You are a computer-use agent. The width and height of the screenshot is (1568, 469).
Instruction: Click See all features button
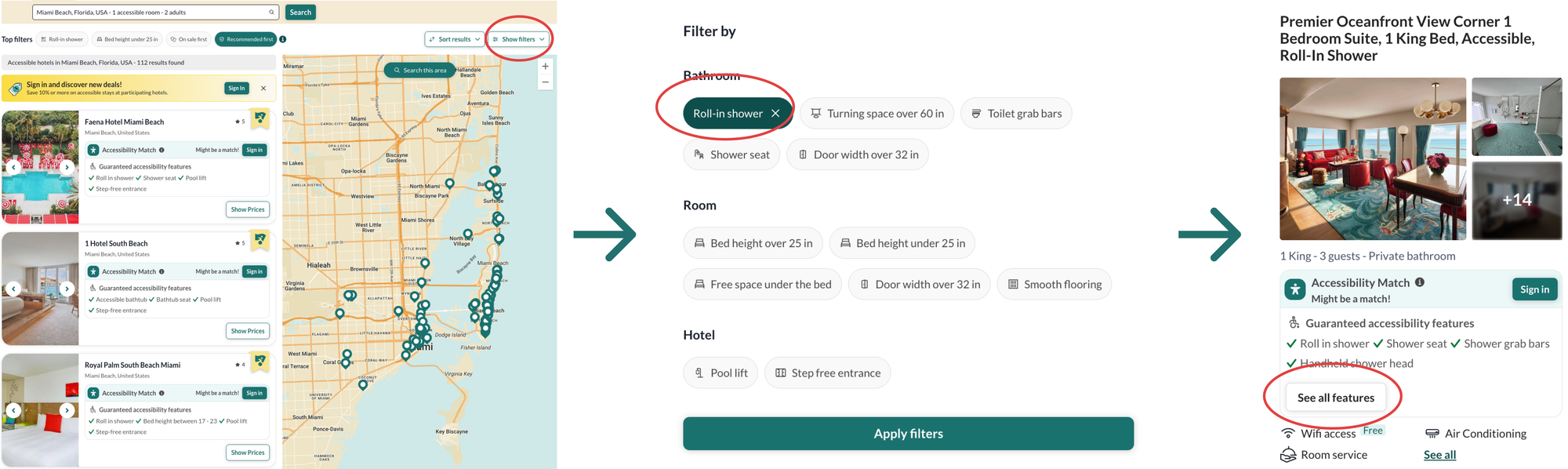tap(1335, 398)
